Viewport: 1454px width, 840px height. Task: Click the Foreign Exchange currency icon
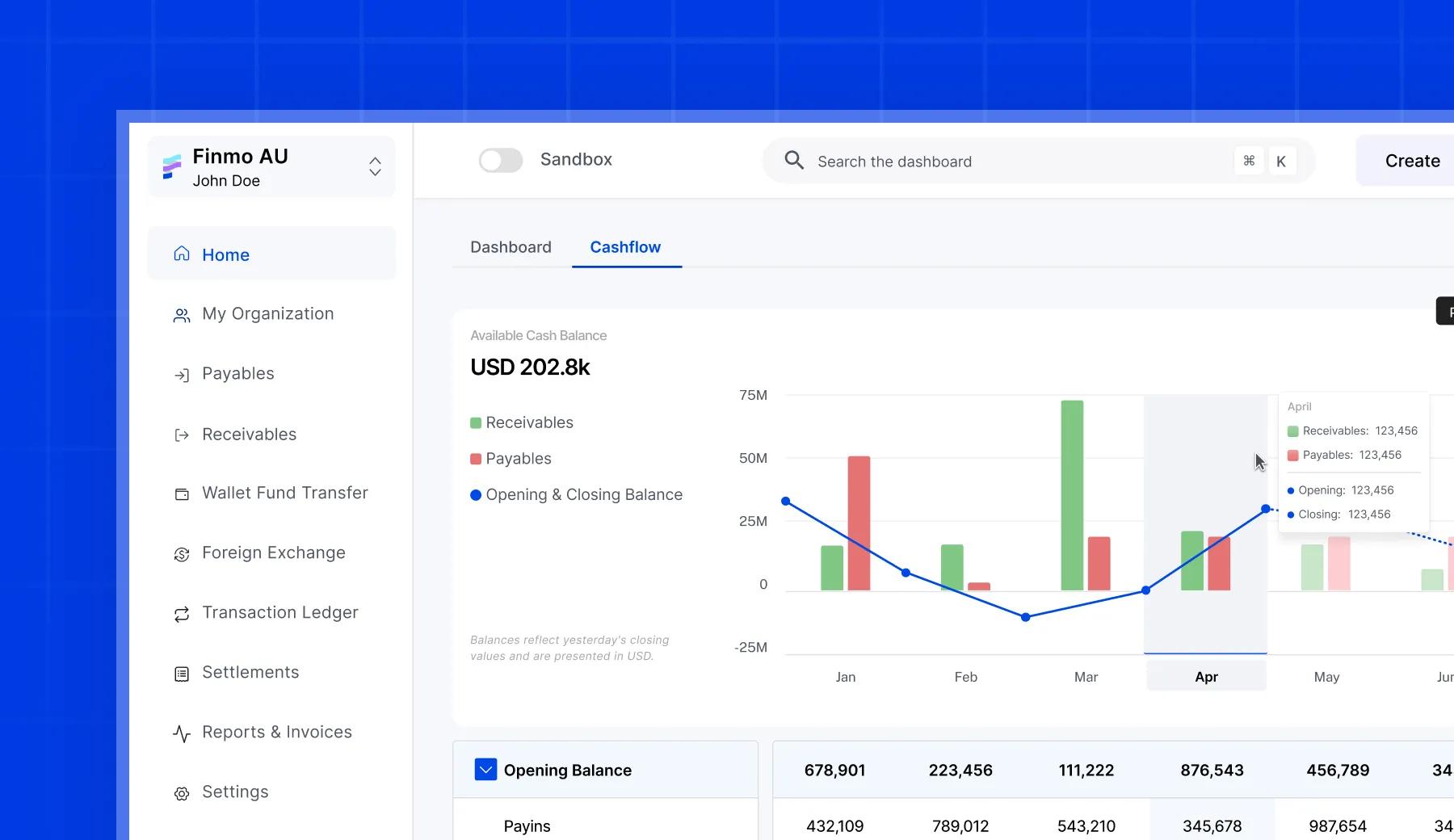[x=182, y=554]
